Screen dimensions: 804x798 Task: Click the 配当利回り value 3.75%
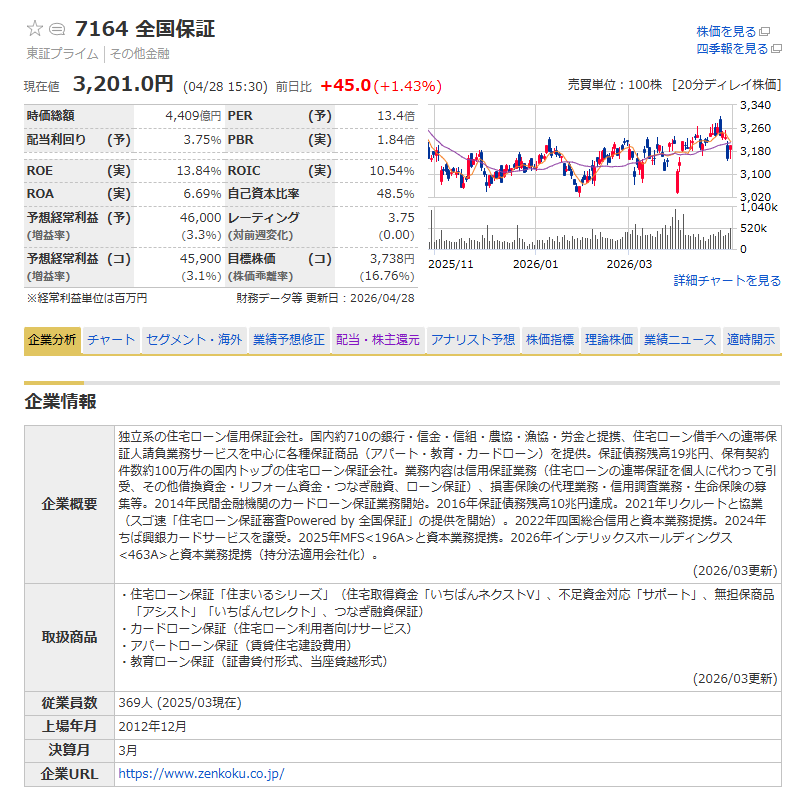pos(202,139)
